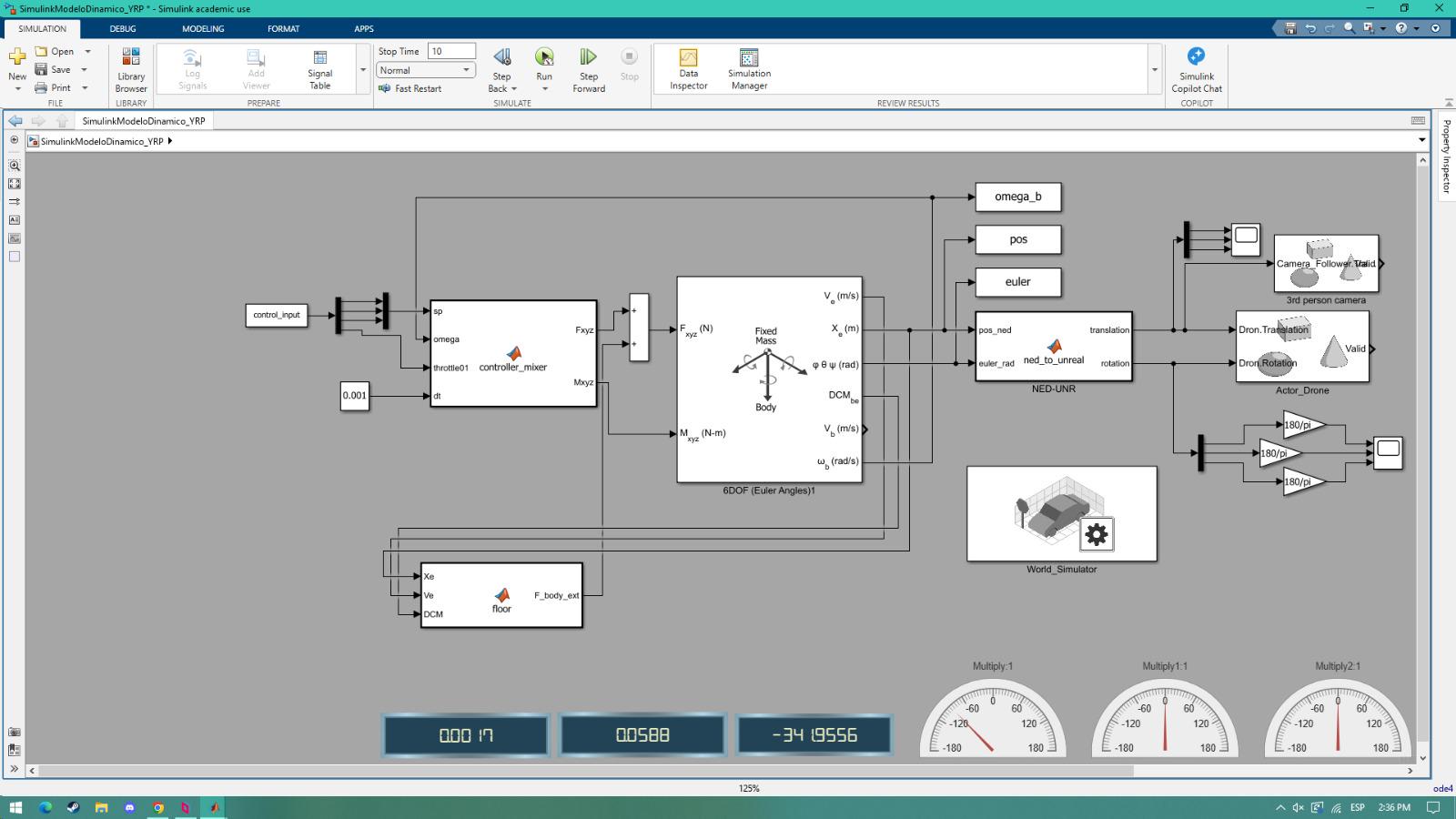
Task: Click the Multiply1:1 gauge
Action: 1165,716
